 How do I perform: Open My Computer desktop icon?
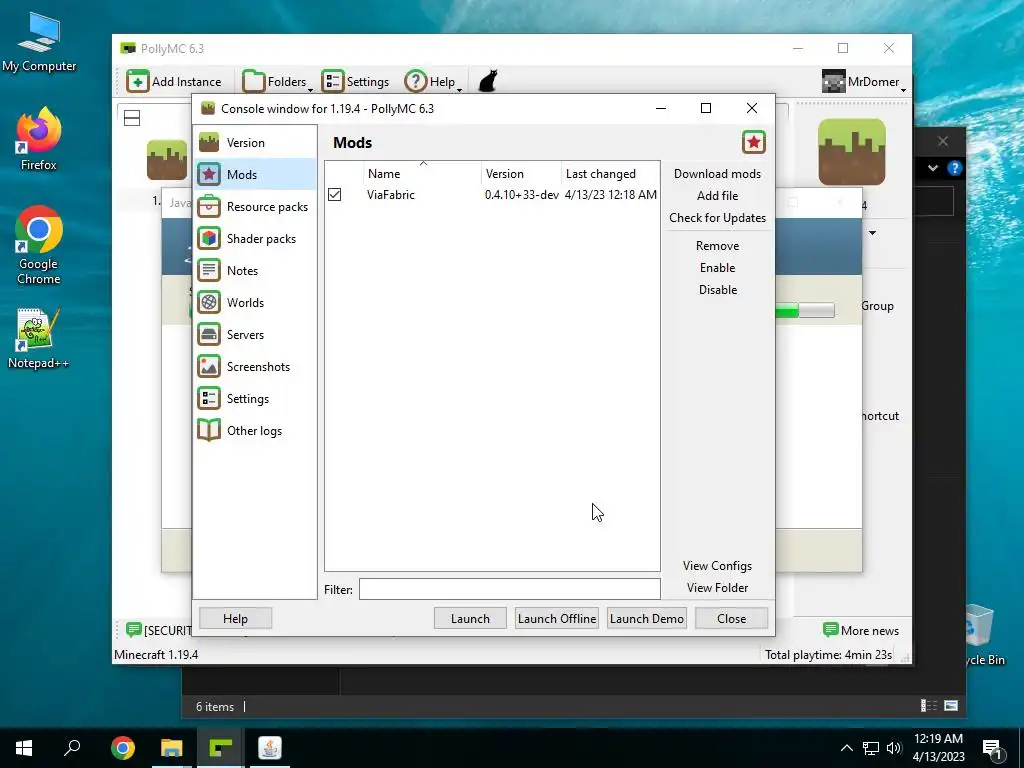coord(39,44)
